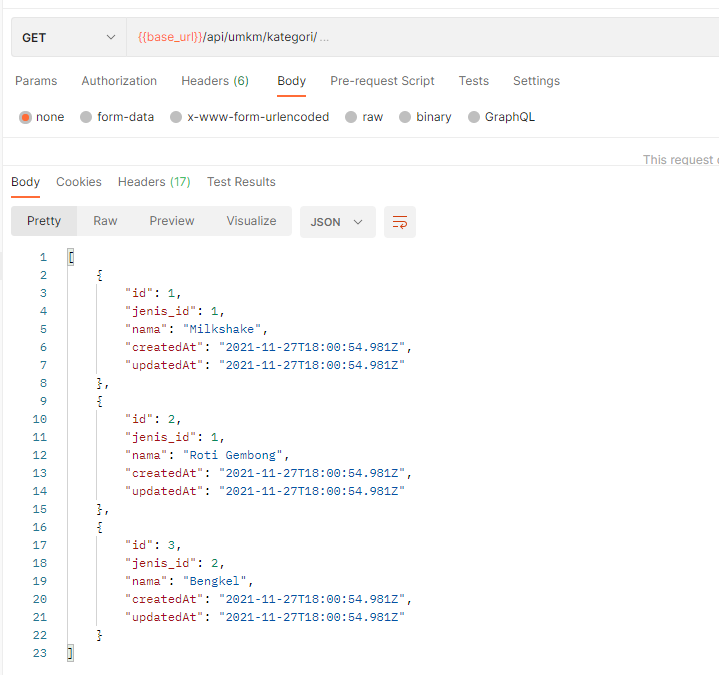Select the none body type radio
The width and height of the screenshot is (719, 675).
tap(25, 117)
